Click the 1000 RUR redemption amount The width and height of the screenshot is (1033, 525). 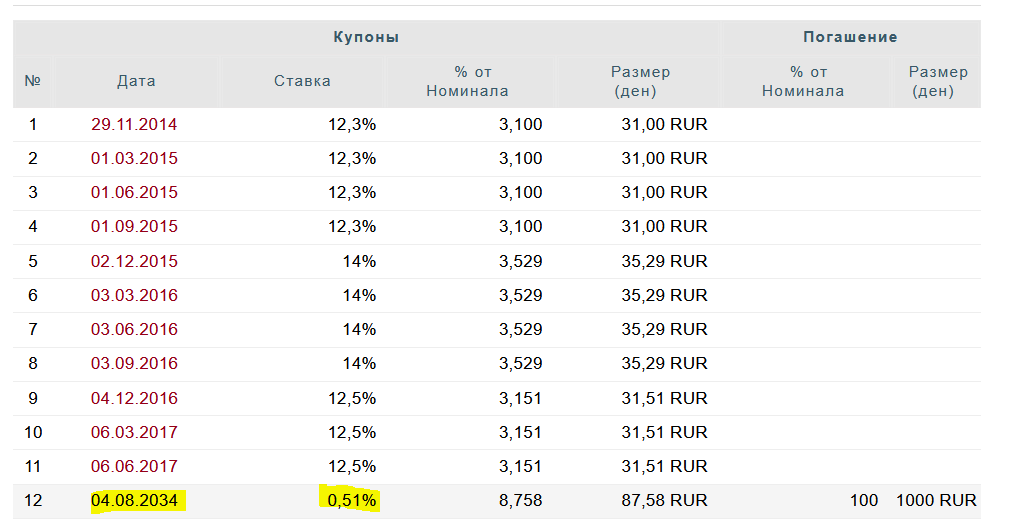[x=936, y=500]
